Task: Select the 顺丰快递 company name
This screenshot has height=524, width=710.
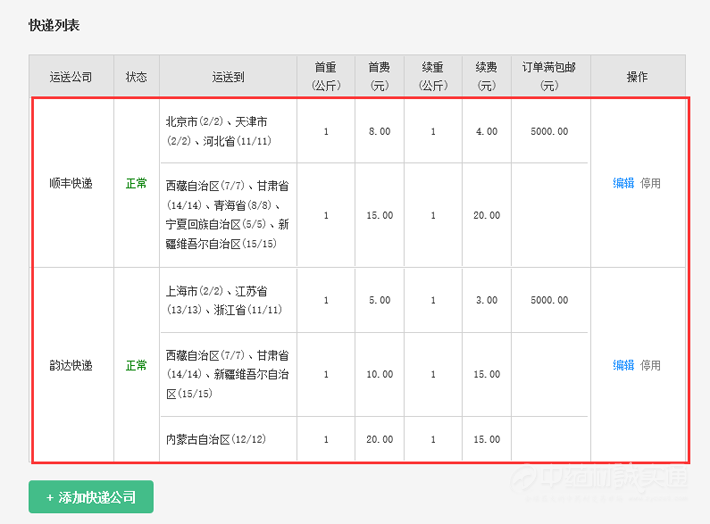Action: (71, 183)
